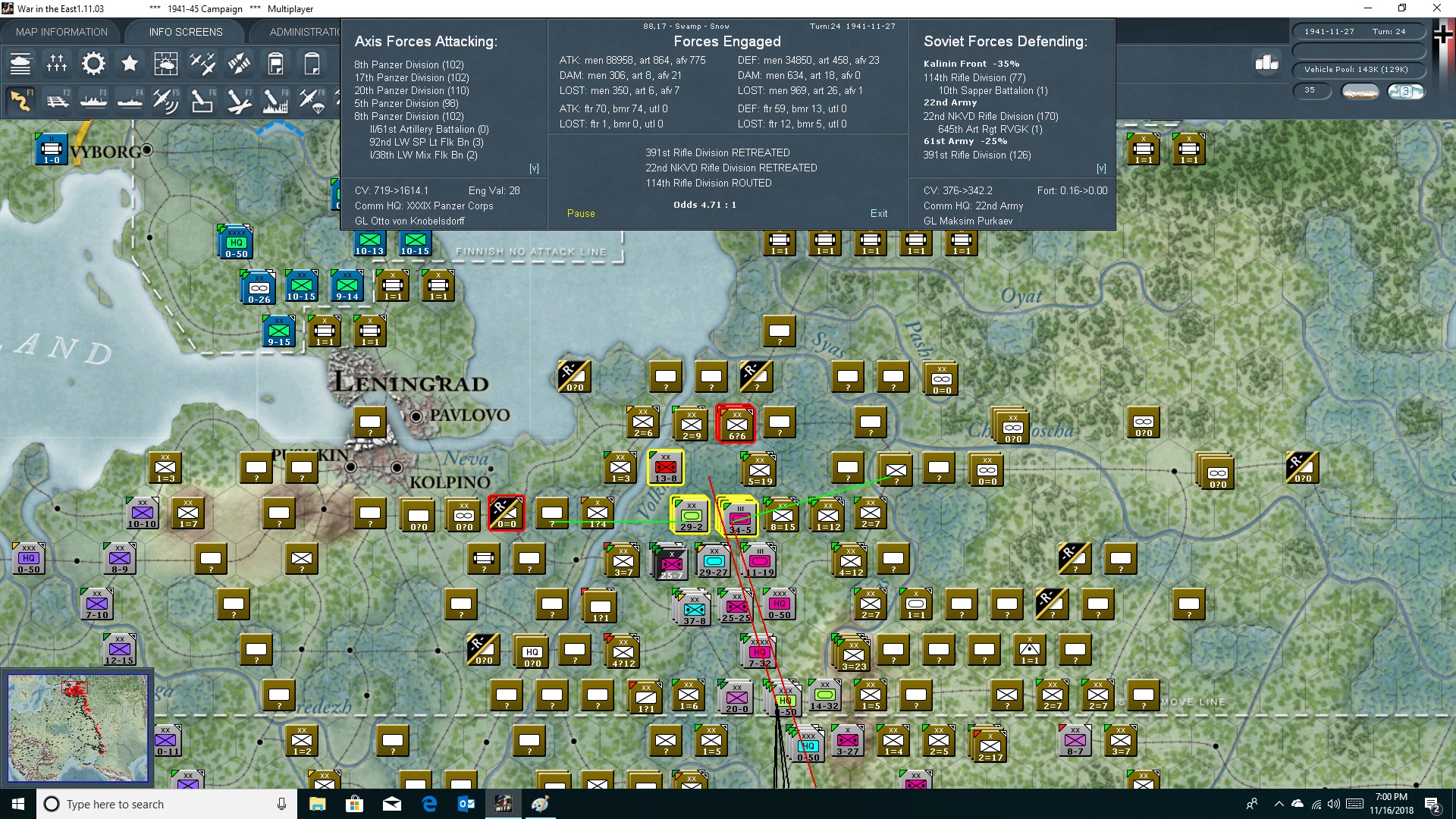Click 645th Art Rgt RVGK (1) entry
Screen dimensions: 1456x819
tap(990, 129)
